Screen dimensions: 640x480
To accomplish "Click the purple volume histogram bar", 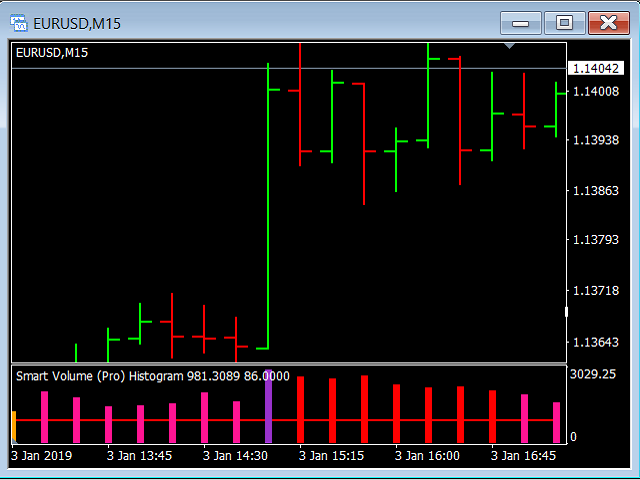I will click(x=268, y=406).
